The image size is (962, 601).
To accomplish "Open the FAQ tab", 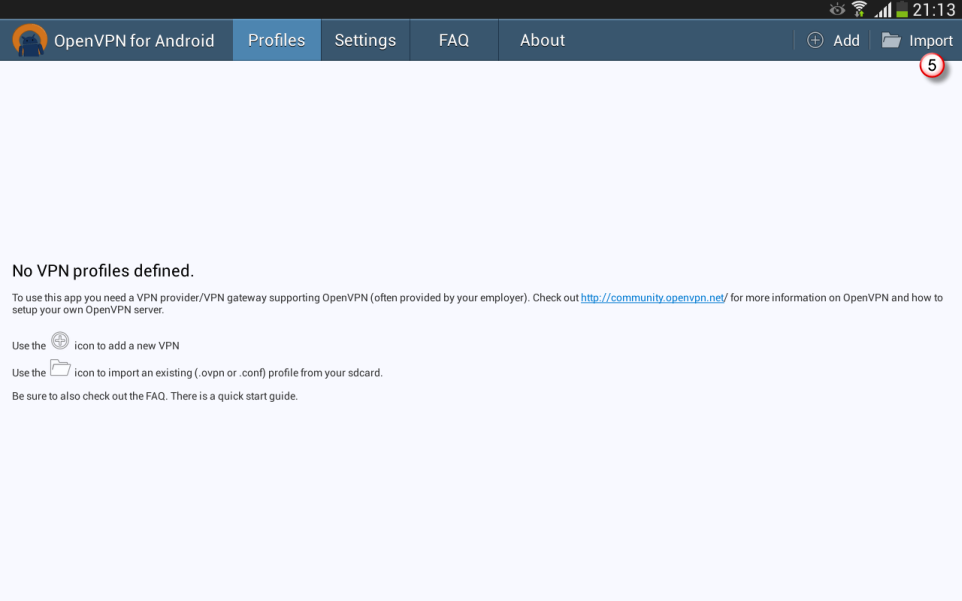I will [454, 40].
